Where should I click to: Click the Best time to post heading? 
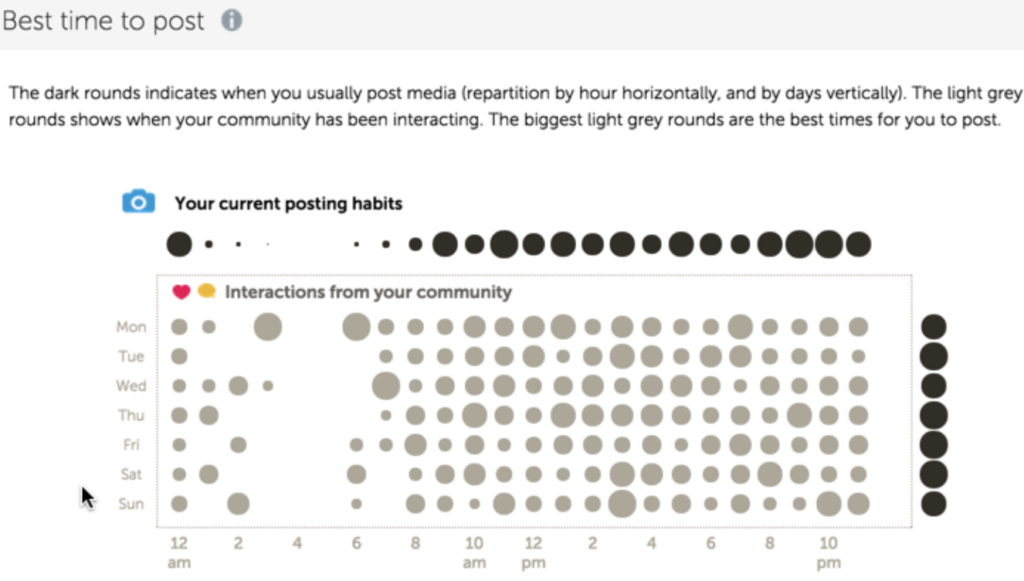tap(102, 20)
